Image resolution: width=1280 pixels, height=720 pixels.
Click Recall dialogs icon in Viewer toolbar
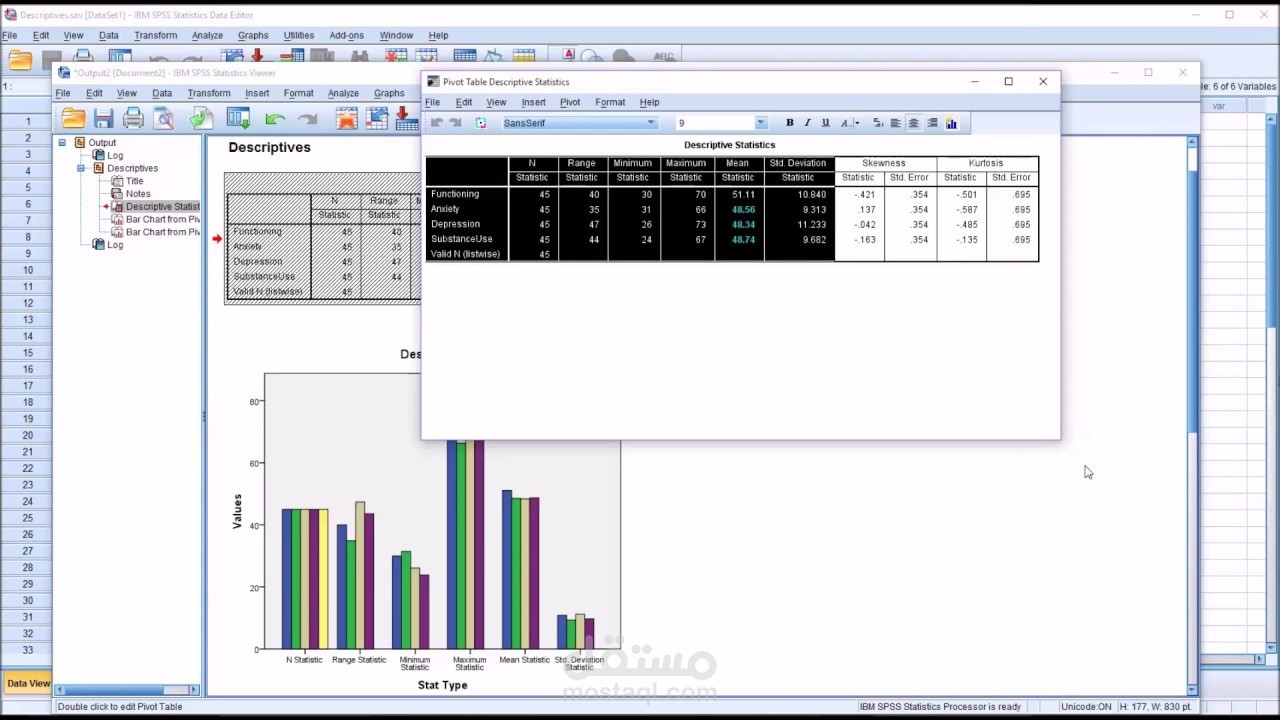[238, 119]
